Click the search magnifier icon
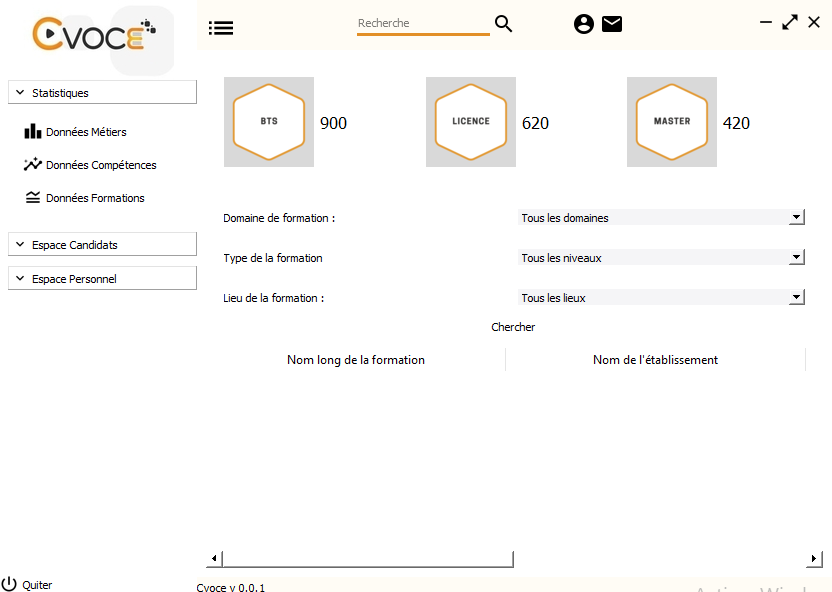 pos(503,23)
